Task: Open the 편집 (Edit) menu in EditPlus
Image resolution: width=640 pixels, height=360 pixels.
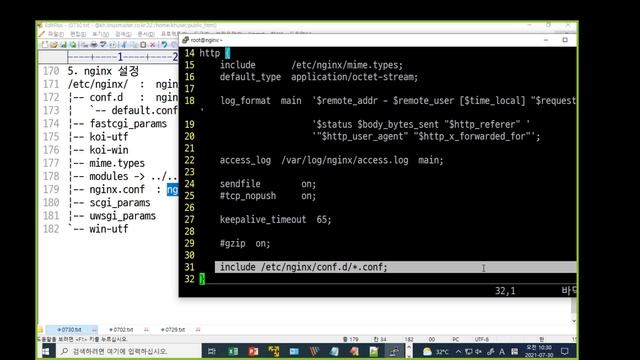Action: coord(78,34)
